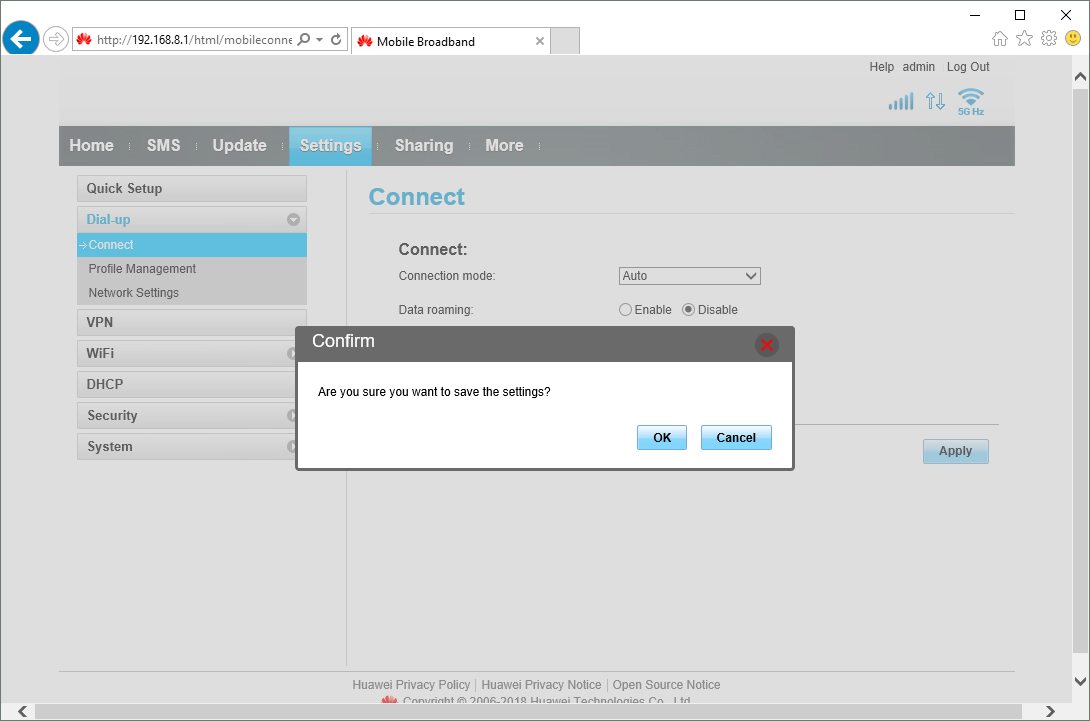
Task: Click the browser forward arrow button
Action: point(55,39)
